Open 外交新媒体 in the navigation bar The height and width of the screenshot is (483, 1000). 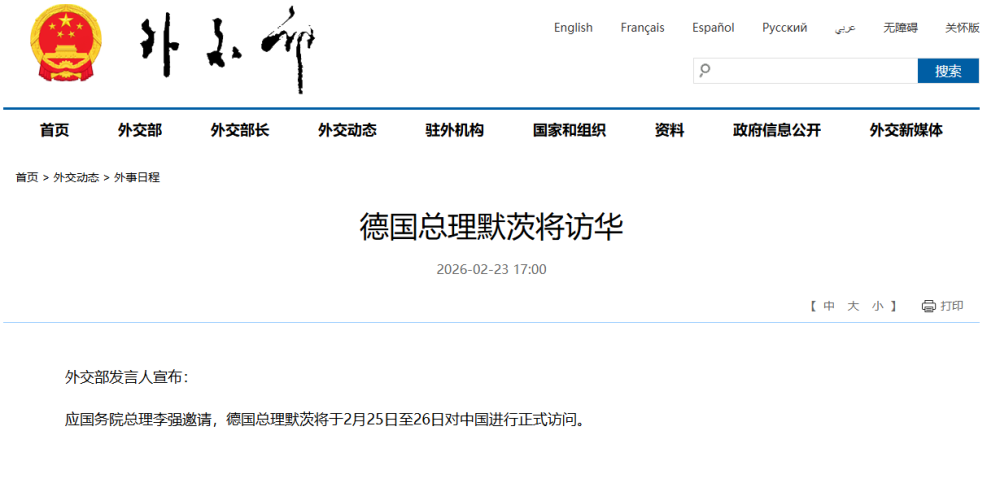pyautogui.click(x=905, y=130)
